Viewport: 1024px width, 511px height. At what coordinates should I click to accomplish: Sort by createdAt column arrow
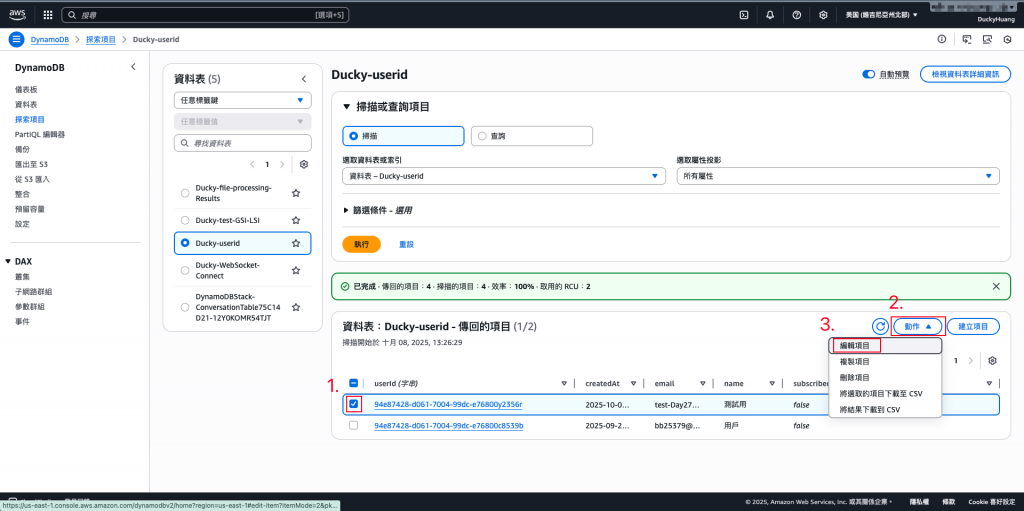[x=633, y=384]
